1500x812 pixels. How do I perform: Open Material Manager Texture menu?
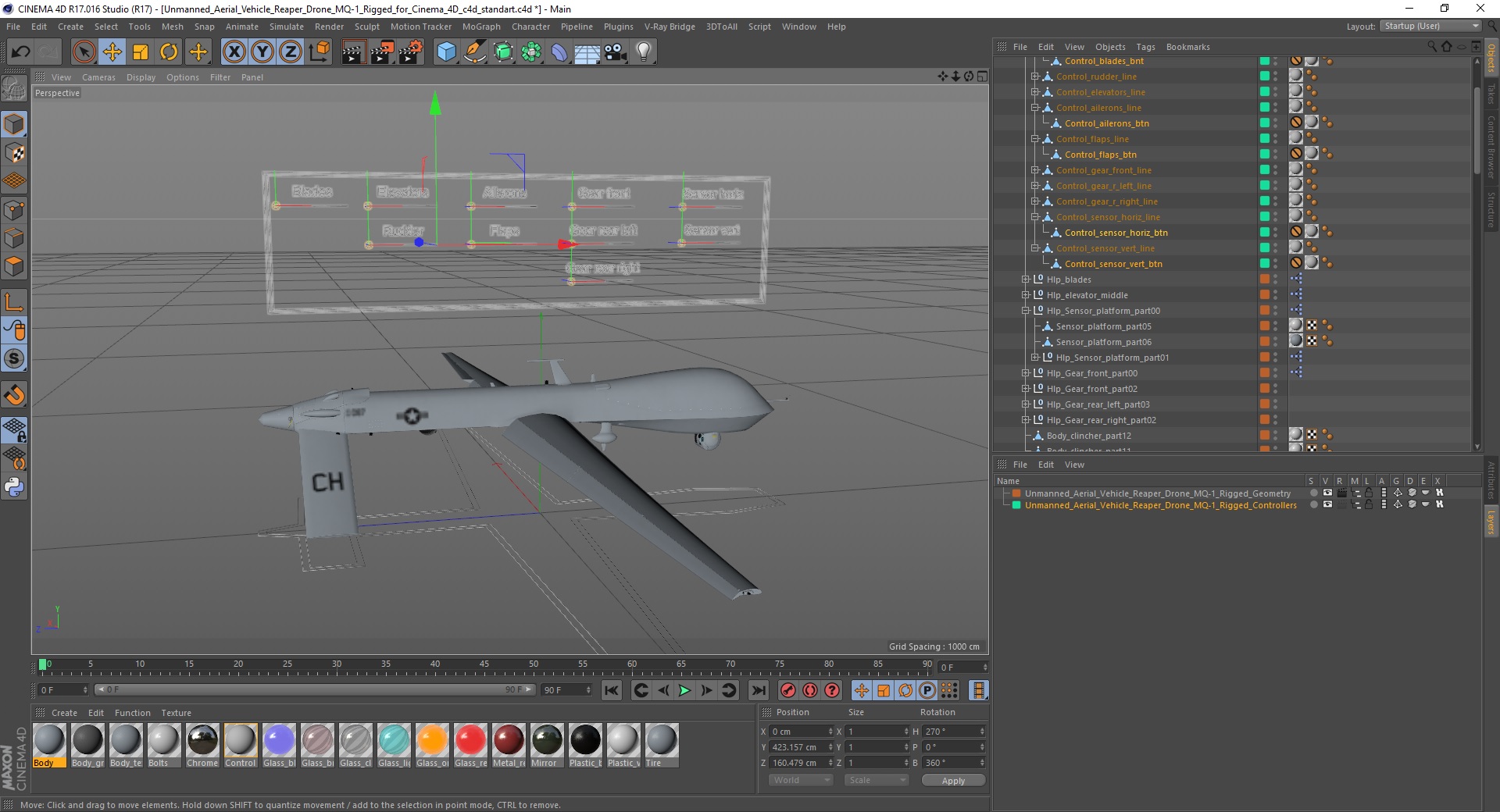pos(176,713)
